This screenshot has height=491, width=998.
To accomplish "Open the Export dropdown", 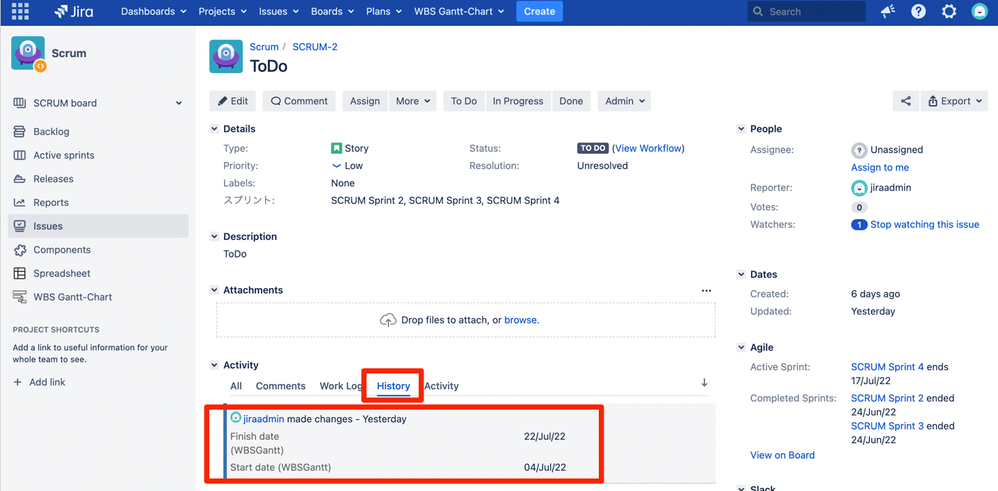I will point(954,101).
